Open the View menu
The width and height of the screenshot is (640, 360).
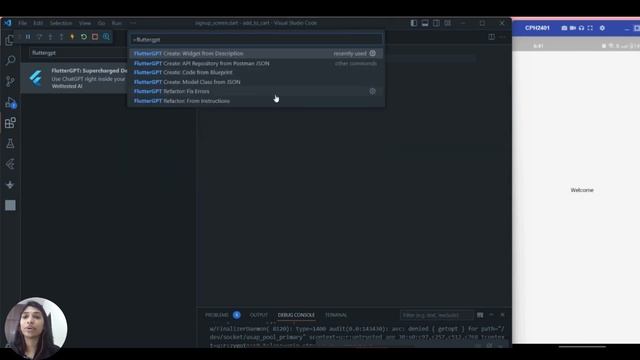[x=85, y=23]
